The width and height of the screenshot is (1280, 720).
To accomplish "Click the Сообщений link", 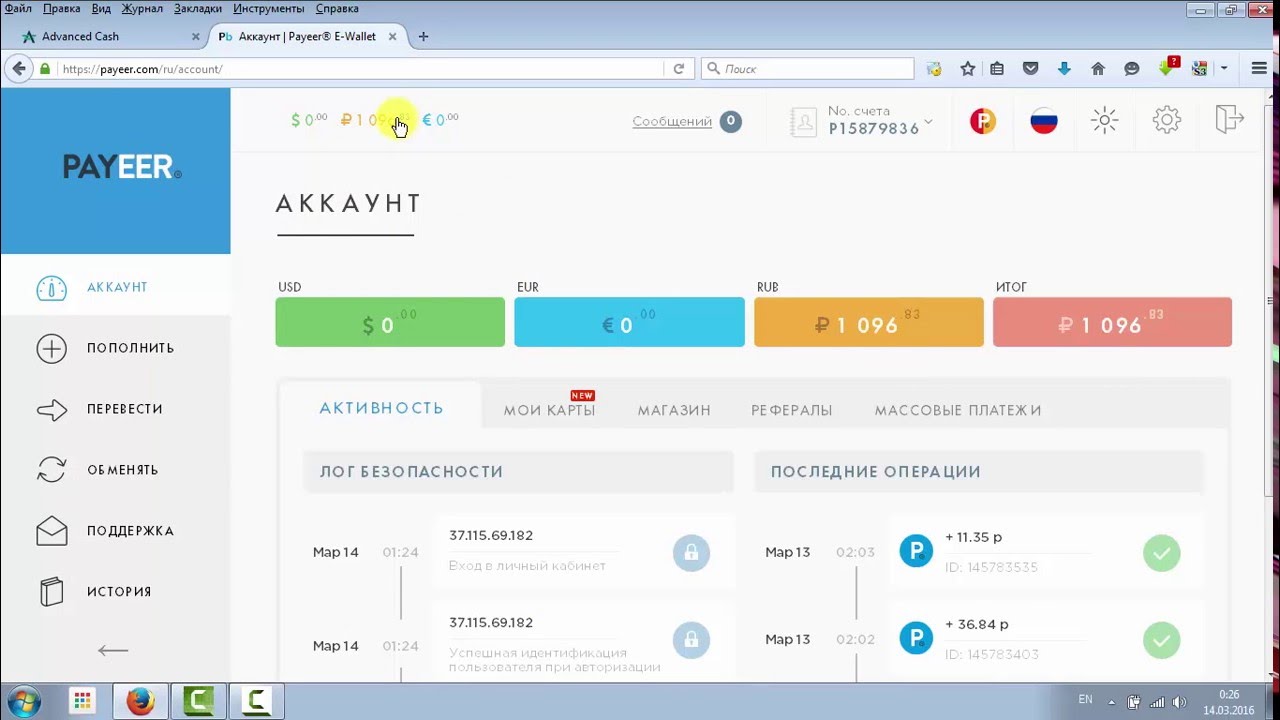I will [672, 121].
